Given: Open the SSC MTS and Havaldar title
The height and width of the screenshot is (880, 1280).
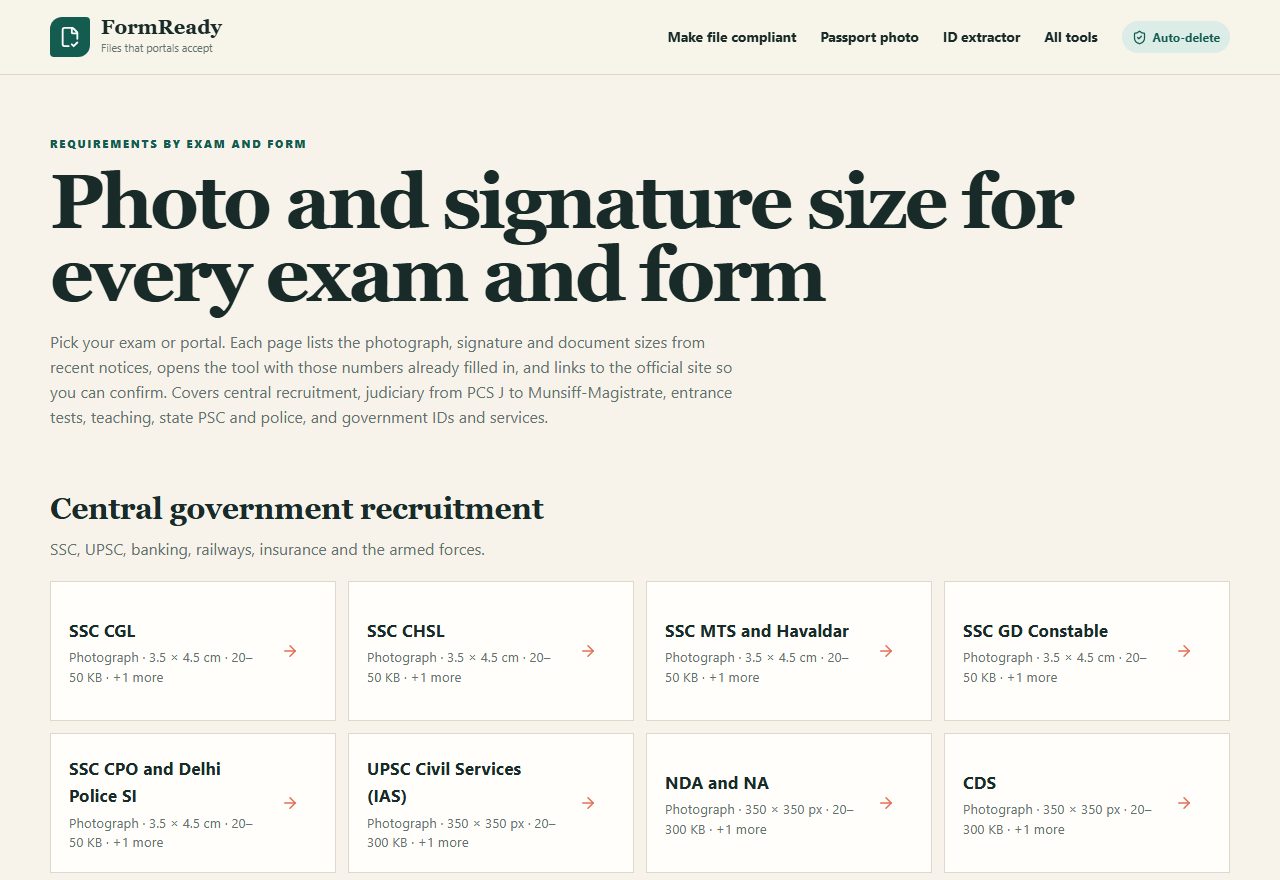Looking at the screenshot, I should pyautogui.click(x=756, y=631).
